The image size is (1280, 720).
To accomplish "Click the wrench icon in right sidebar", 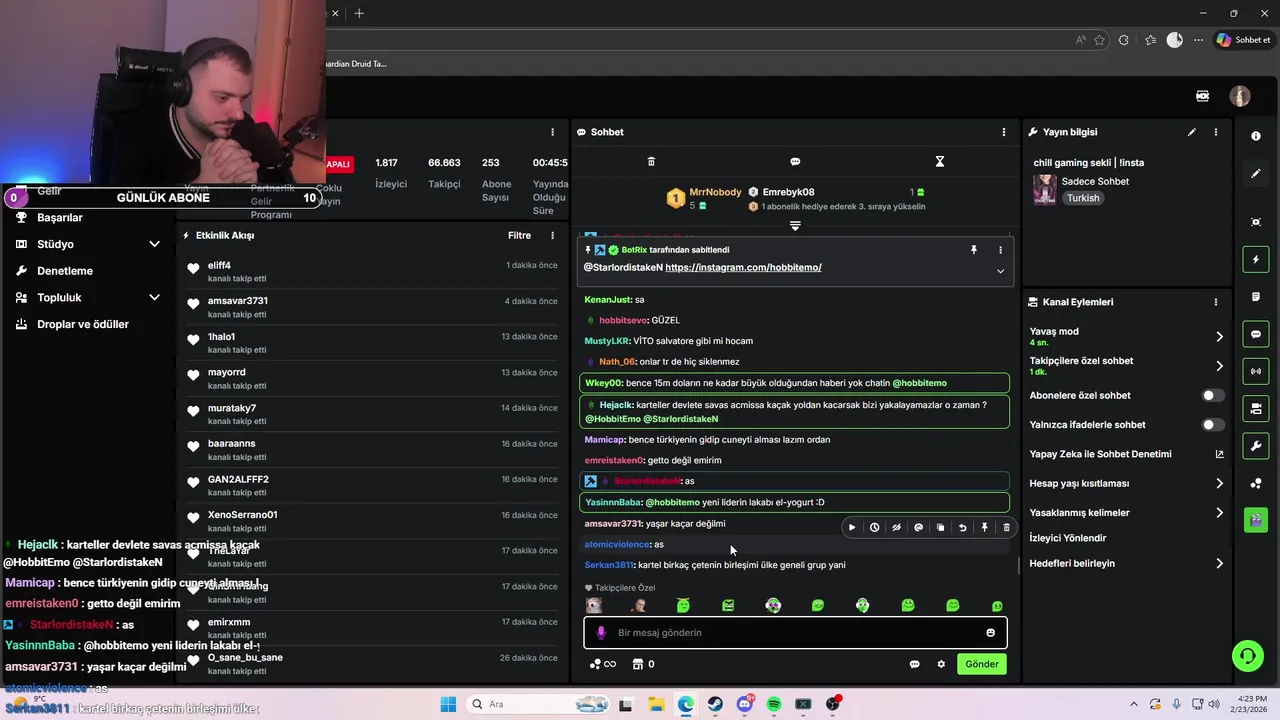I will coord(1256,445).
